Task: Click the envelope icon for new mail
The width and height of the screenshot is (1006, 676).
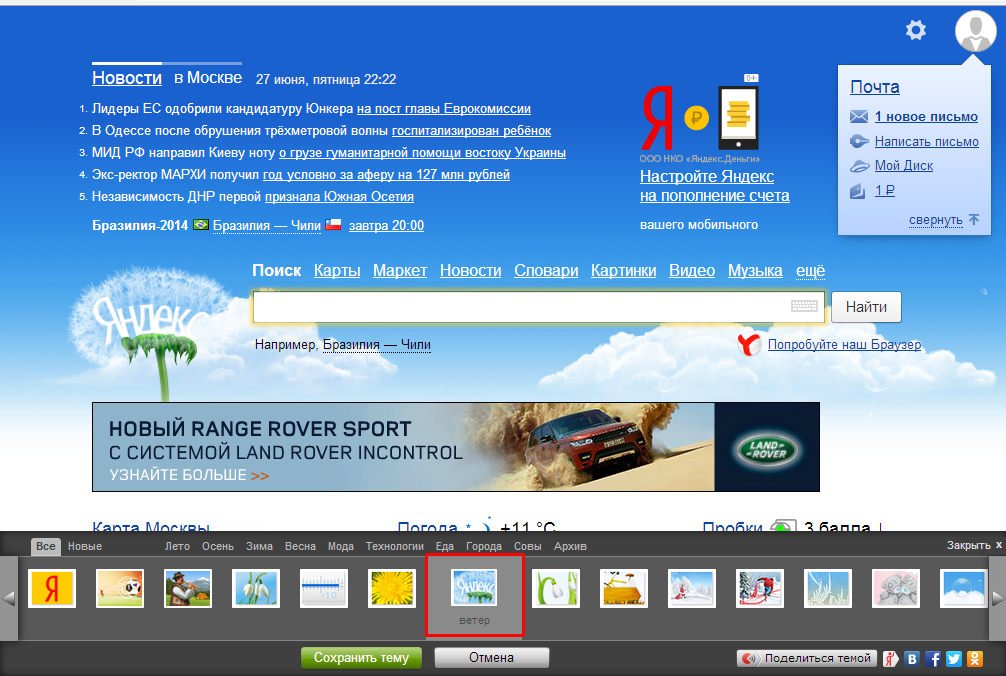Action: (x=858, y=116)
